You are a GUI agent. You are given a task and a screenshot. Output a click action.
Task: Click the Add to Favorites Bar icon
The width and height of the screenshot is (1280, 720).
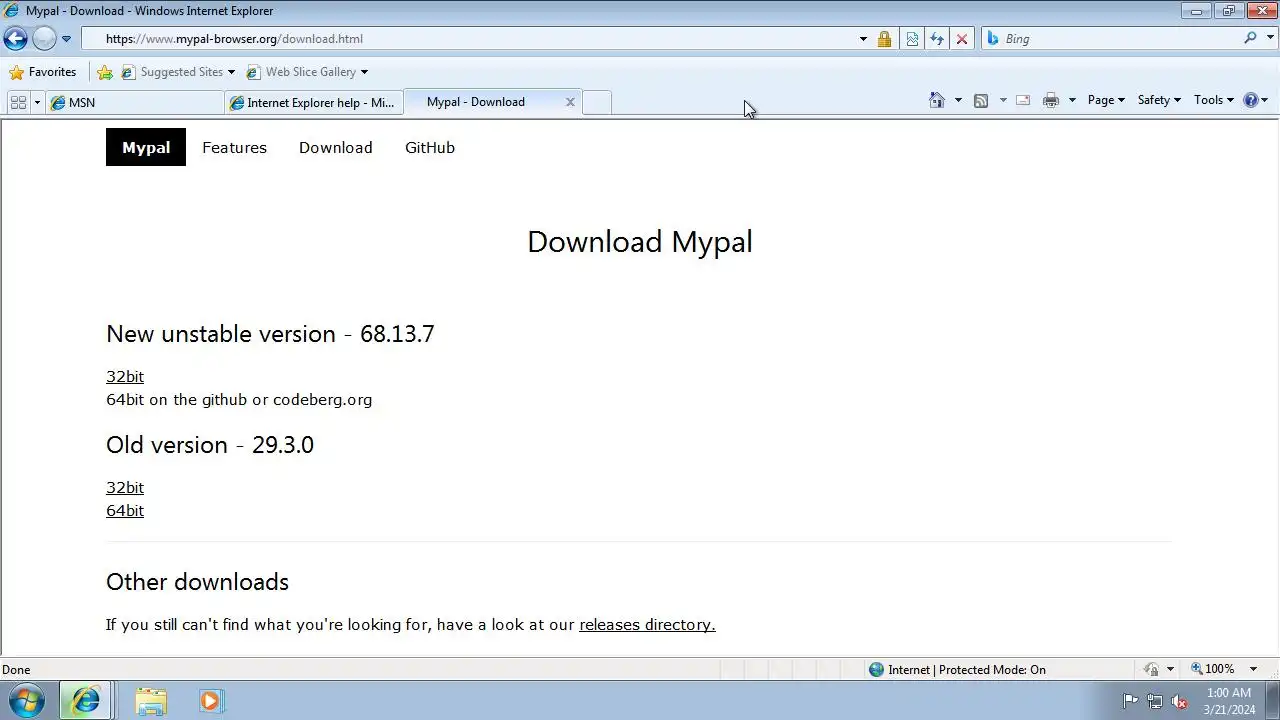coord(104,72)
